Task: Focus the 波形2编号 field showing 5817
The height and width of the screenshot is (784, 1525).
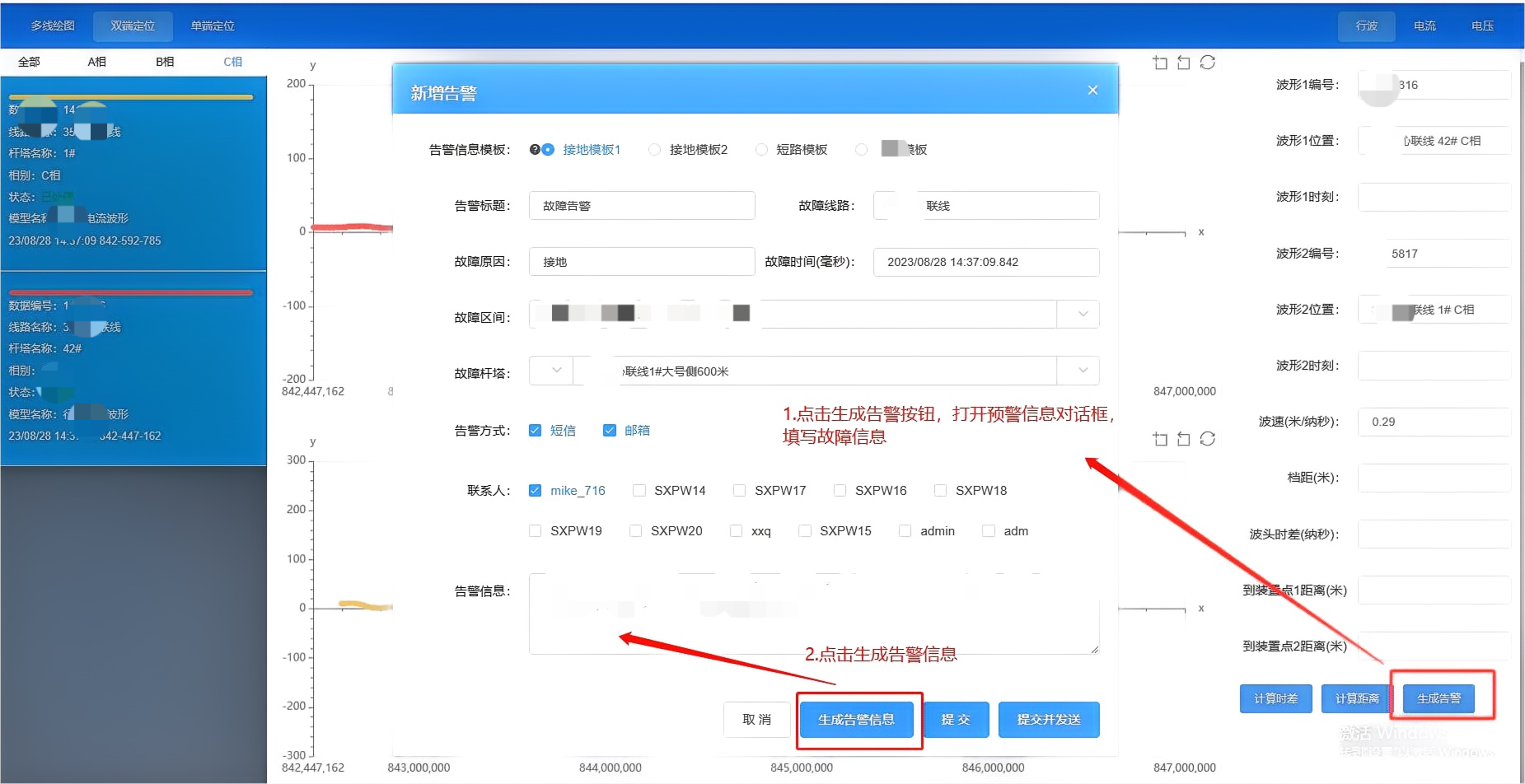Action: click(1434, 254)
